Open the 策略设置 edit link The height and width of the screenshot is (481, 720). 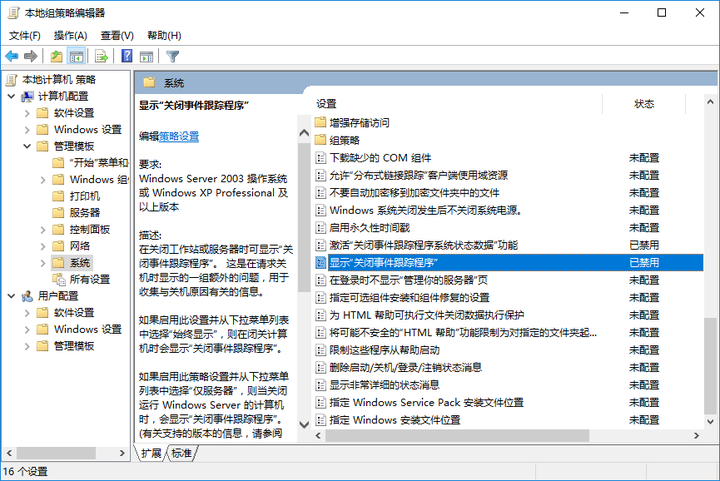click(179, 136)
